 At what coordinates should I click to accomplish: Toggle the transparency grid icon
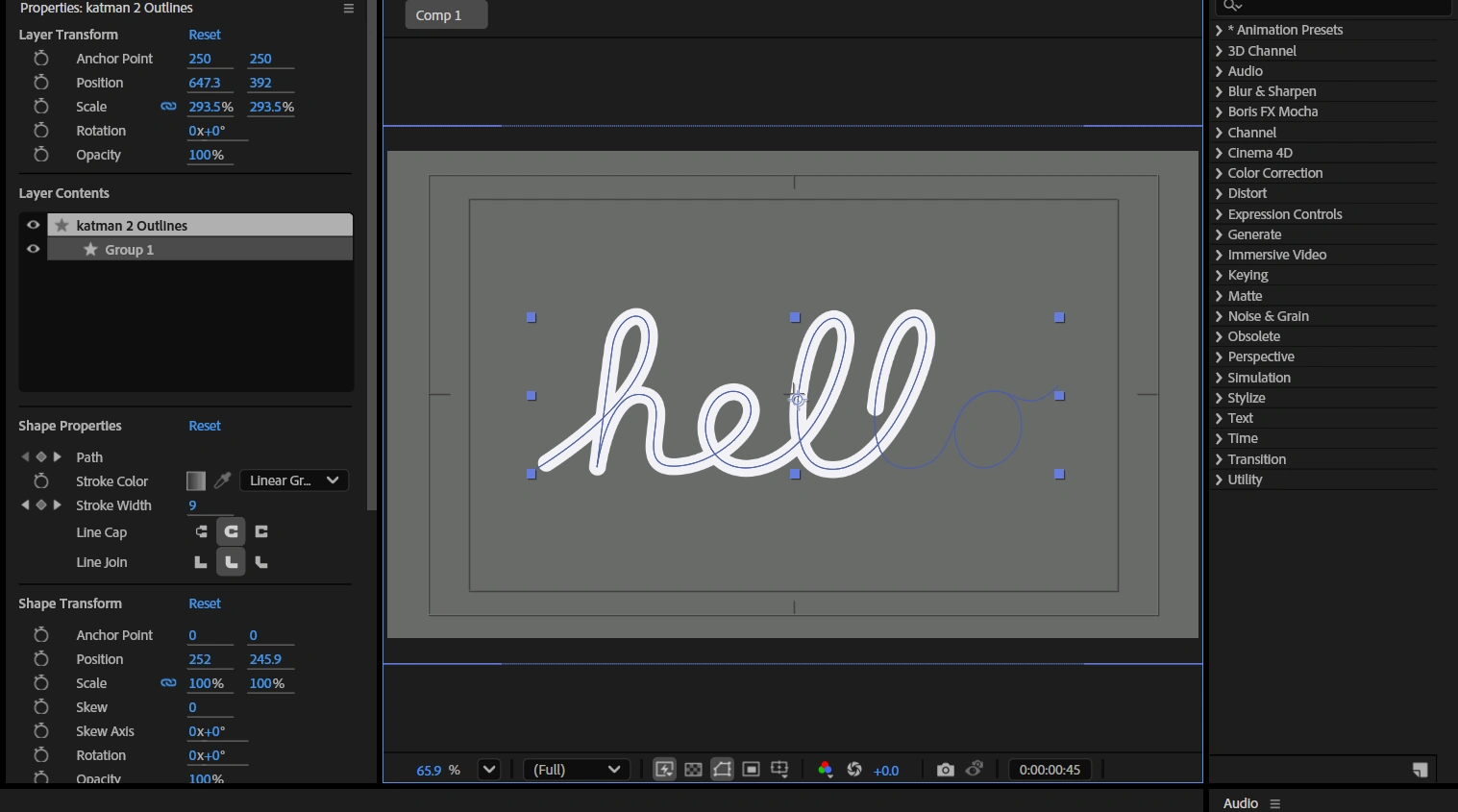[x=693, y=770]
